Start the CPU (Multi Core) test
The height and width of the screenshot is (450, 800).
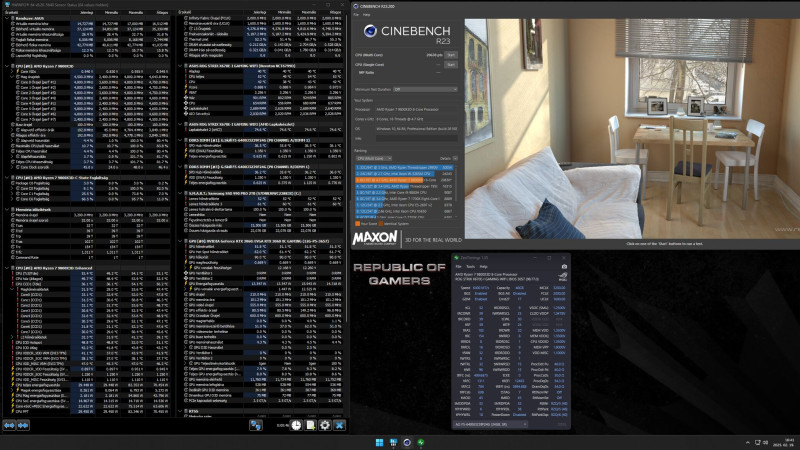451,55
